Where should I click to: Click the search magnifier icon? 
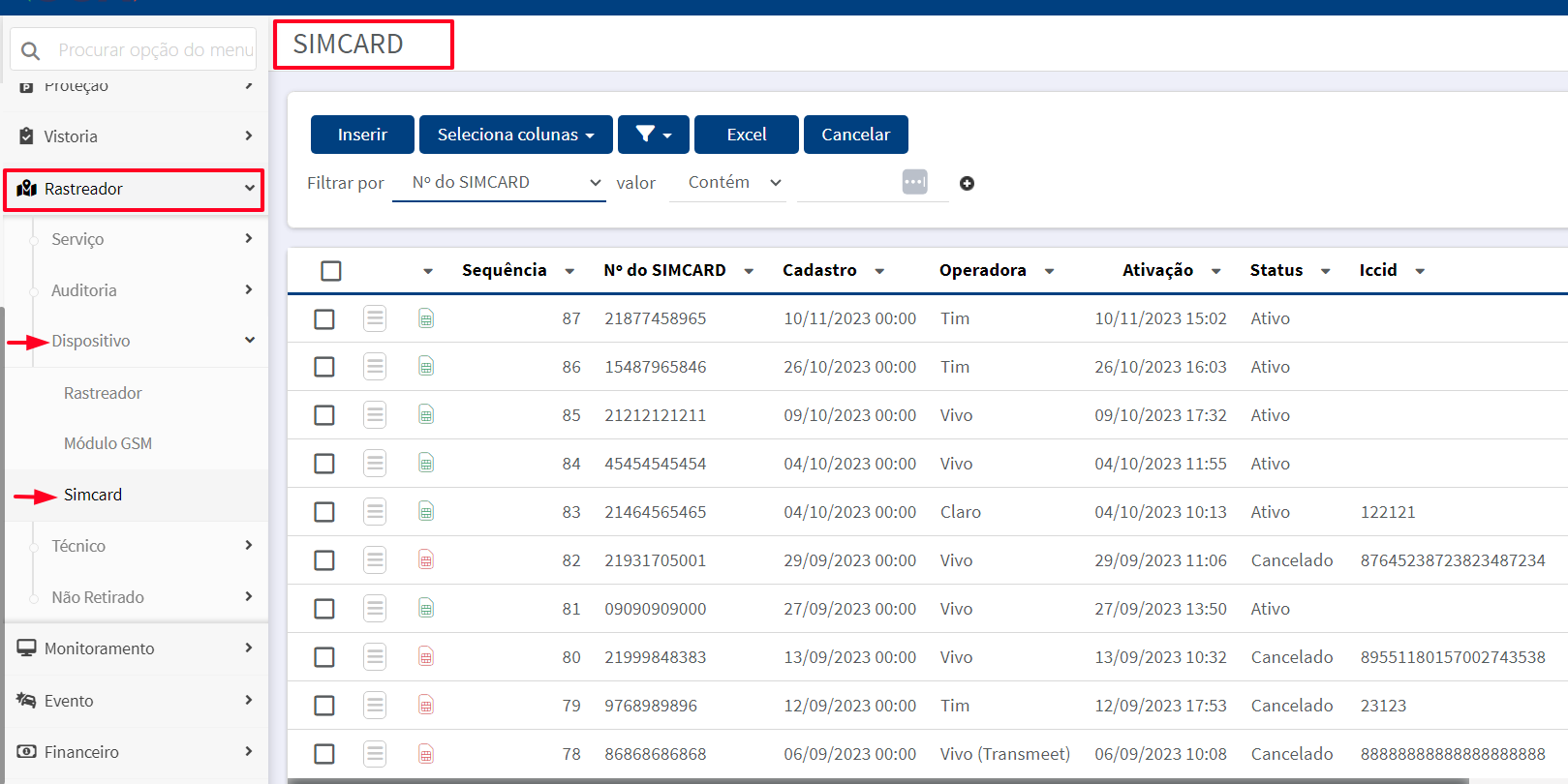click(30, 50)
